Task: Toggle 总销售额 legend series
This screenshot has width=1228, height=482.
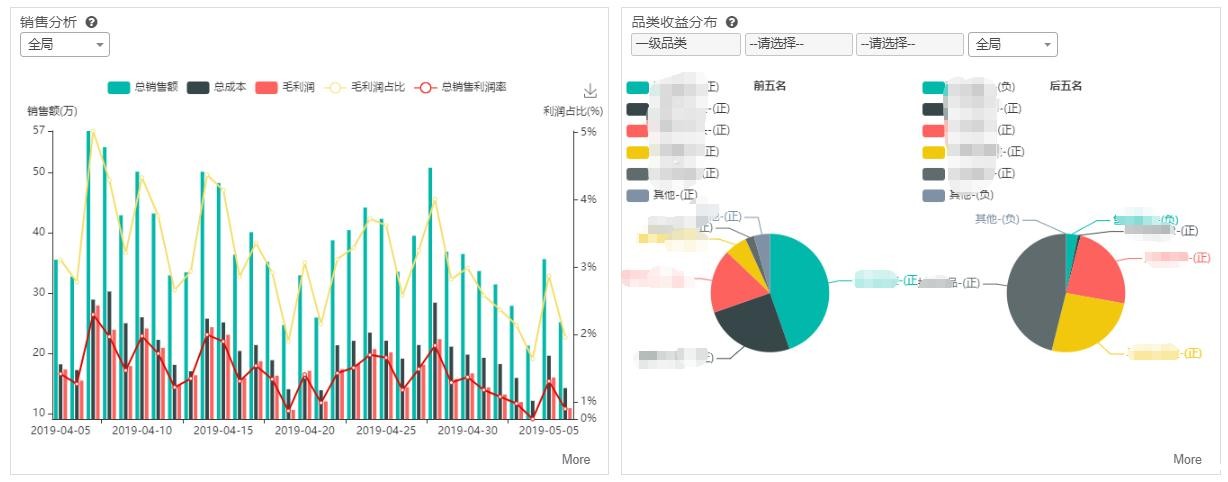Action: (143, 87)
